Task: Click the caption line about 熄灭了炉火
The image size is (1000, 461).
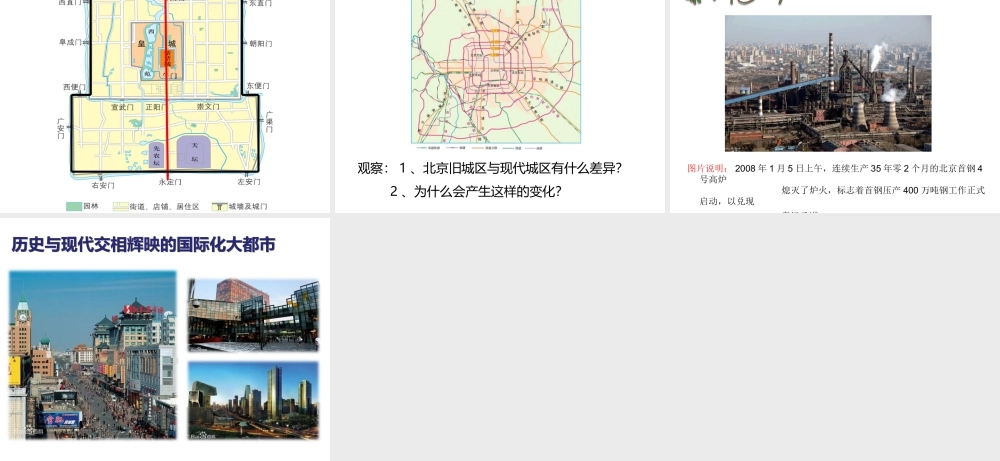Action: (x=883, y=190)
